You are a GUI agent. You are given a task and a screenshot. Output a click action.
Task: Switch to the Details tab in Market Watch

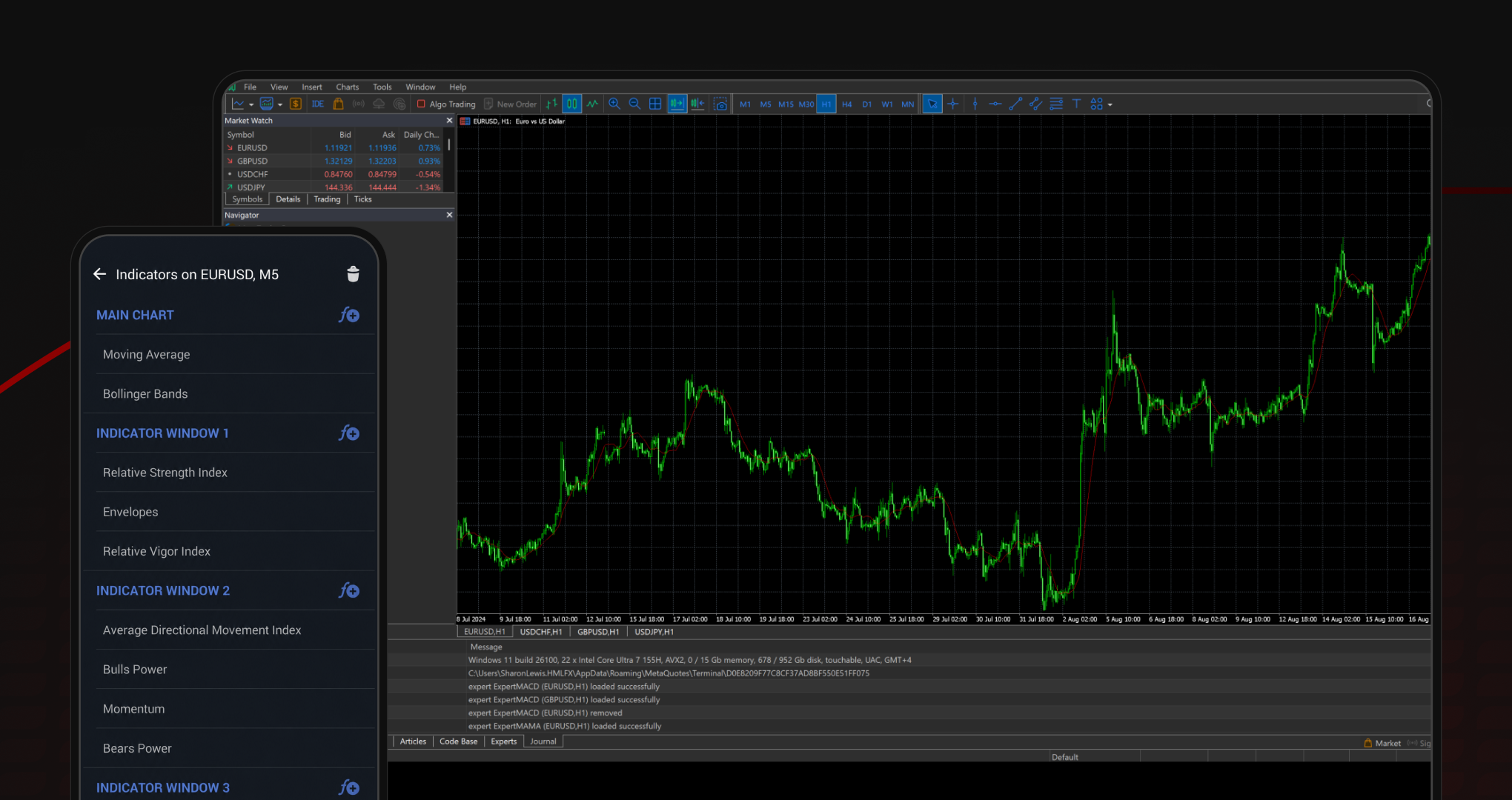point(288,199)
